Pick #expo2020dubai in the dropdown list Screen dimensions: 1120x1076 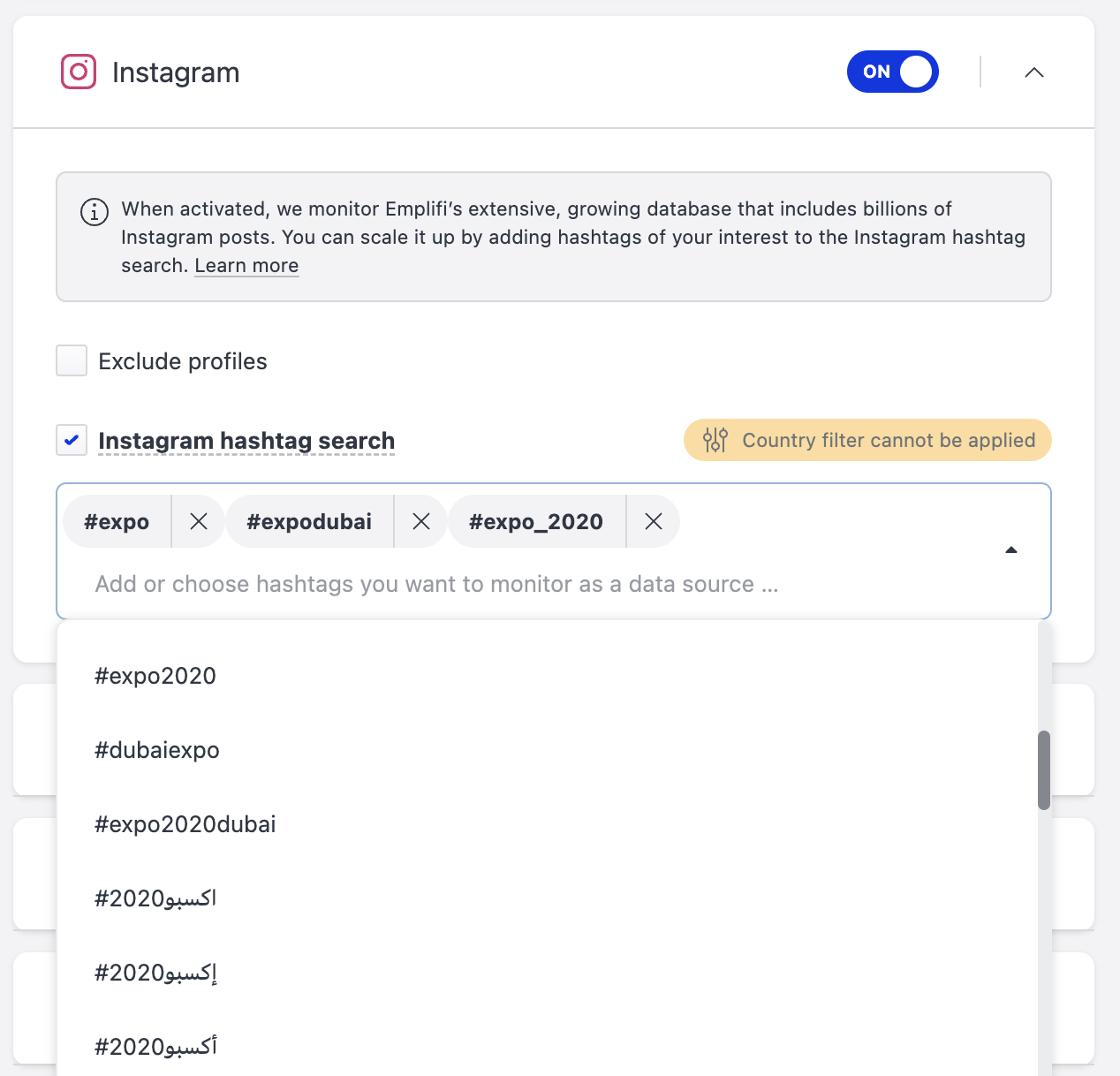point(185,824)
